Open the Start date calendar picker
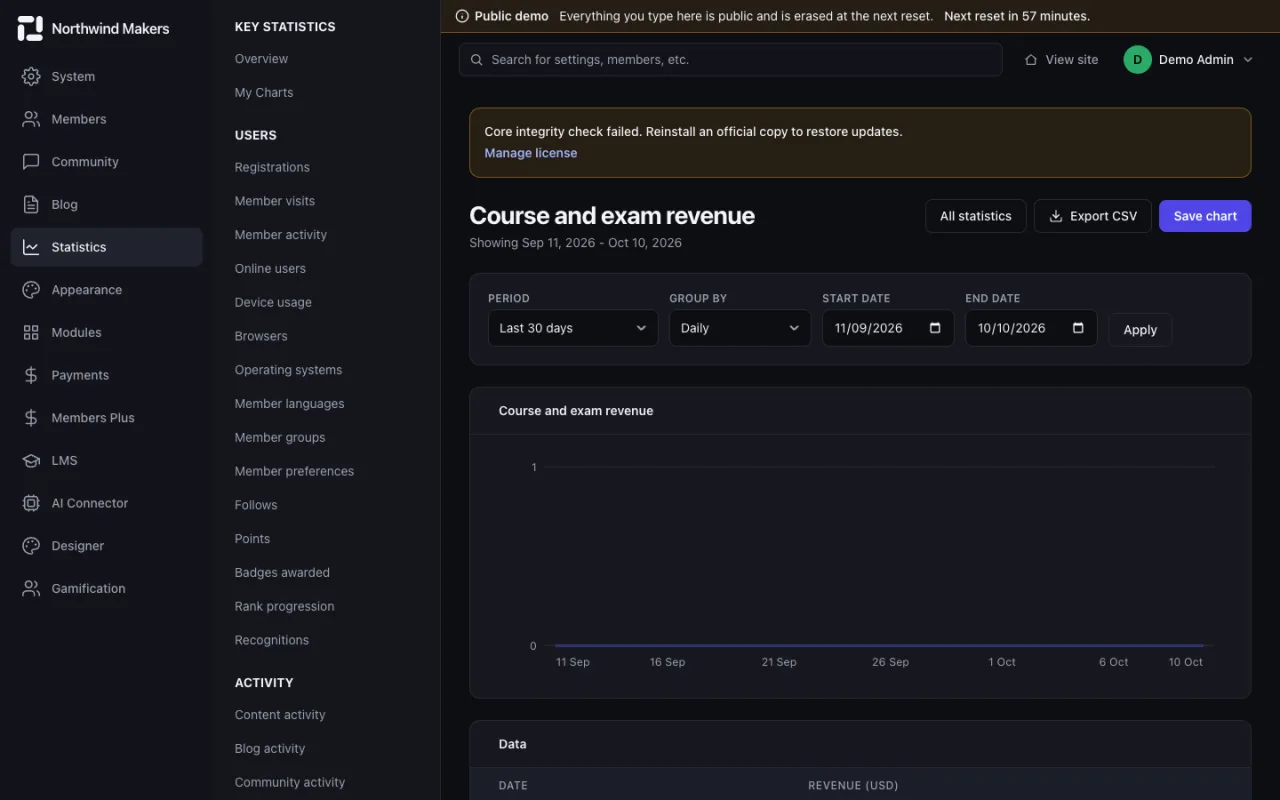The image size is (1280, 800). click(x=935, y=328)
